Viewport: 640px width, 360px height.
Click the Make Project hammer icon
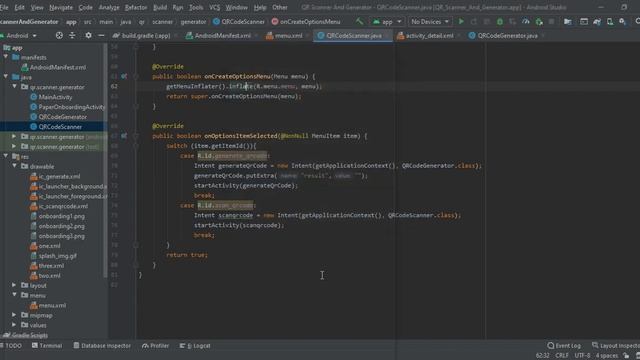(x=360, y=21)
